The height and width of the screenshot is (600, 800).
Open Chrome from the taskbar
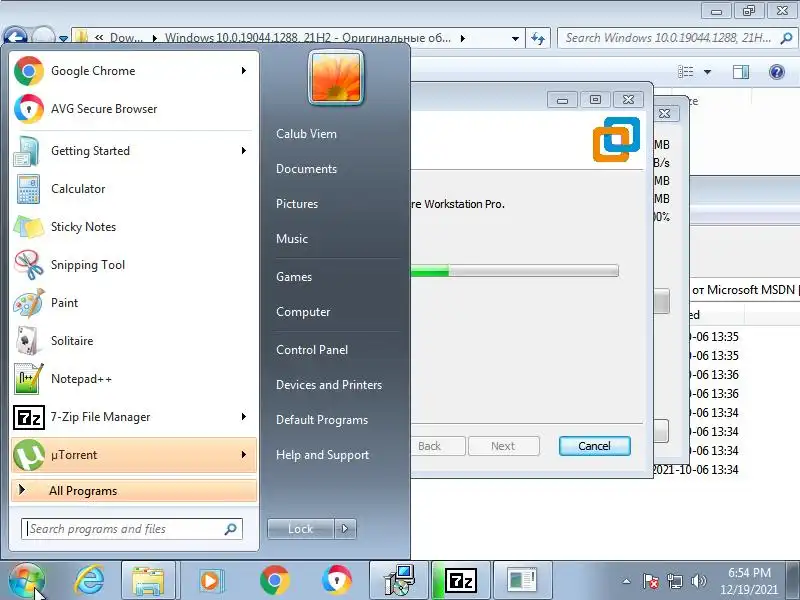click(x=274, y=581)
